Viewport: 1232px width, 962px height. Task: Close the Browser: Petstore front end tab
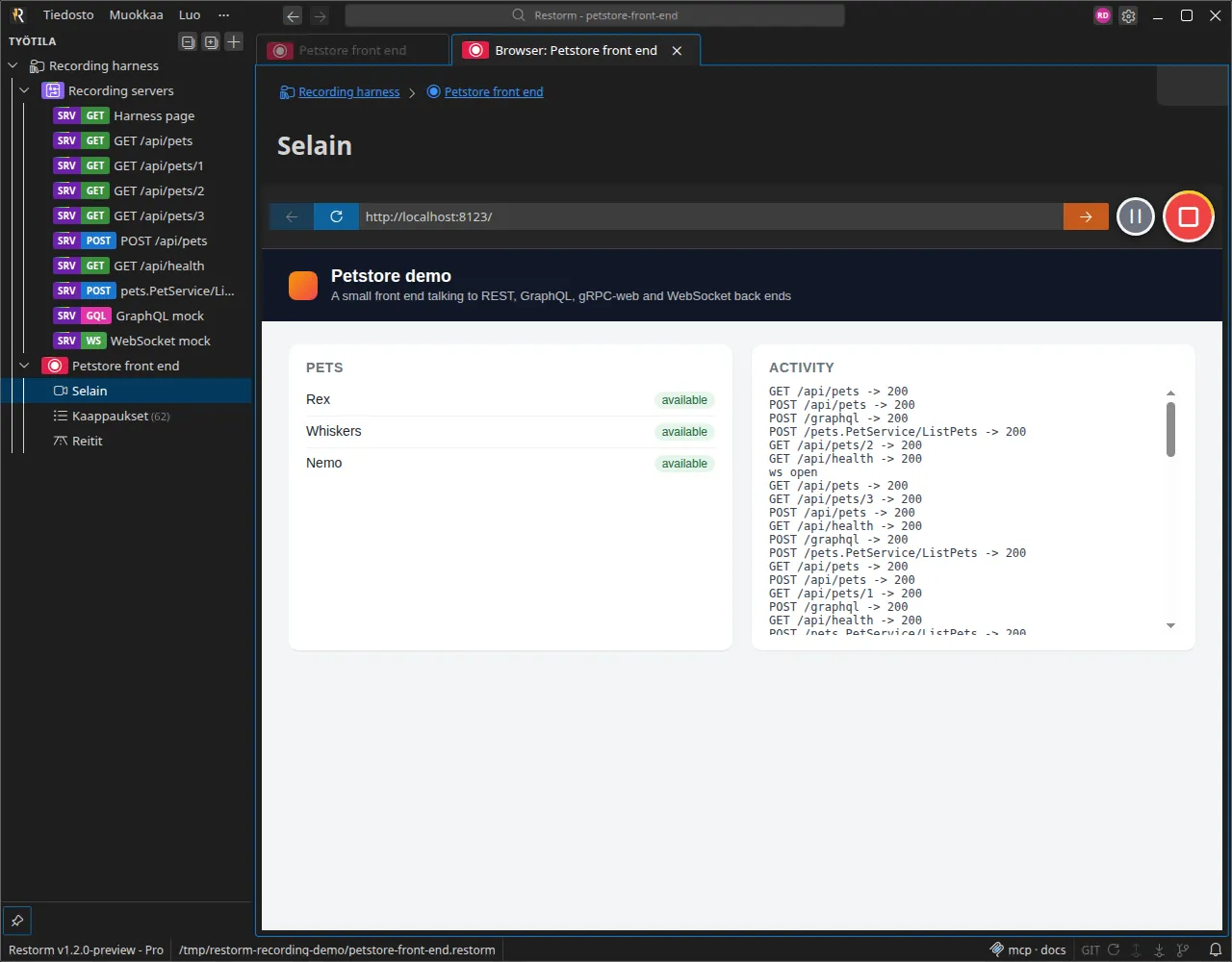pyautogui.click(x=677, y=50)
